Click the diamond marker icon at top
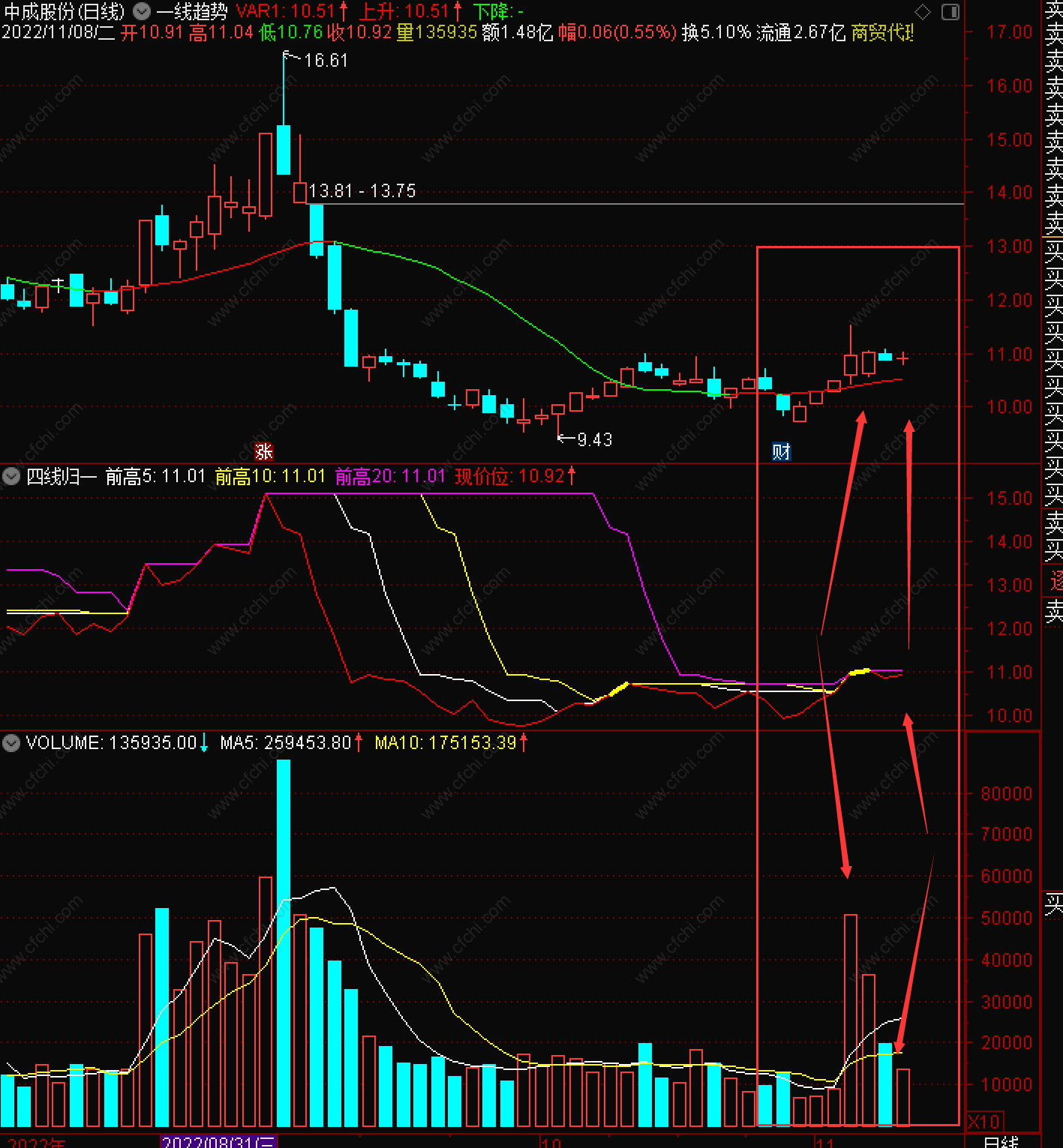The width and height of the screenshot is (1063, 1148). 923,12
